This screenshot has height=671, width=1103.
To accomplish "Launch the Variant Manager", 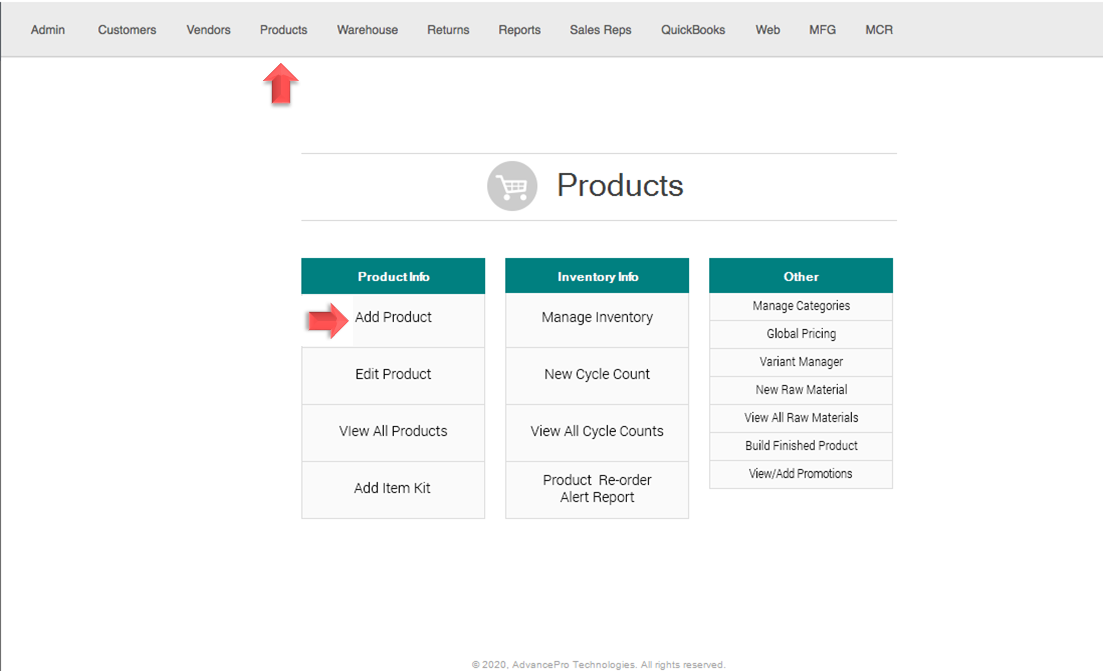I will (x=801, y=362).
